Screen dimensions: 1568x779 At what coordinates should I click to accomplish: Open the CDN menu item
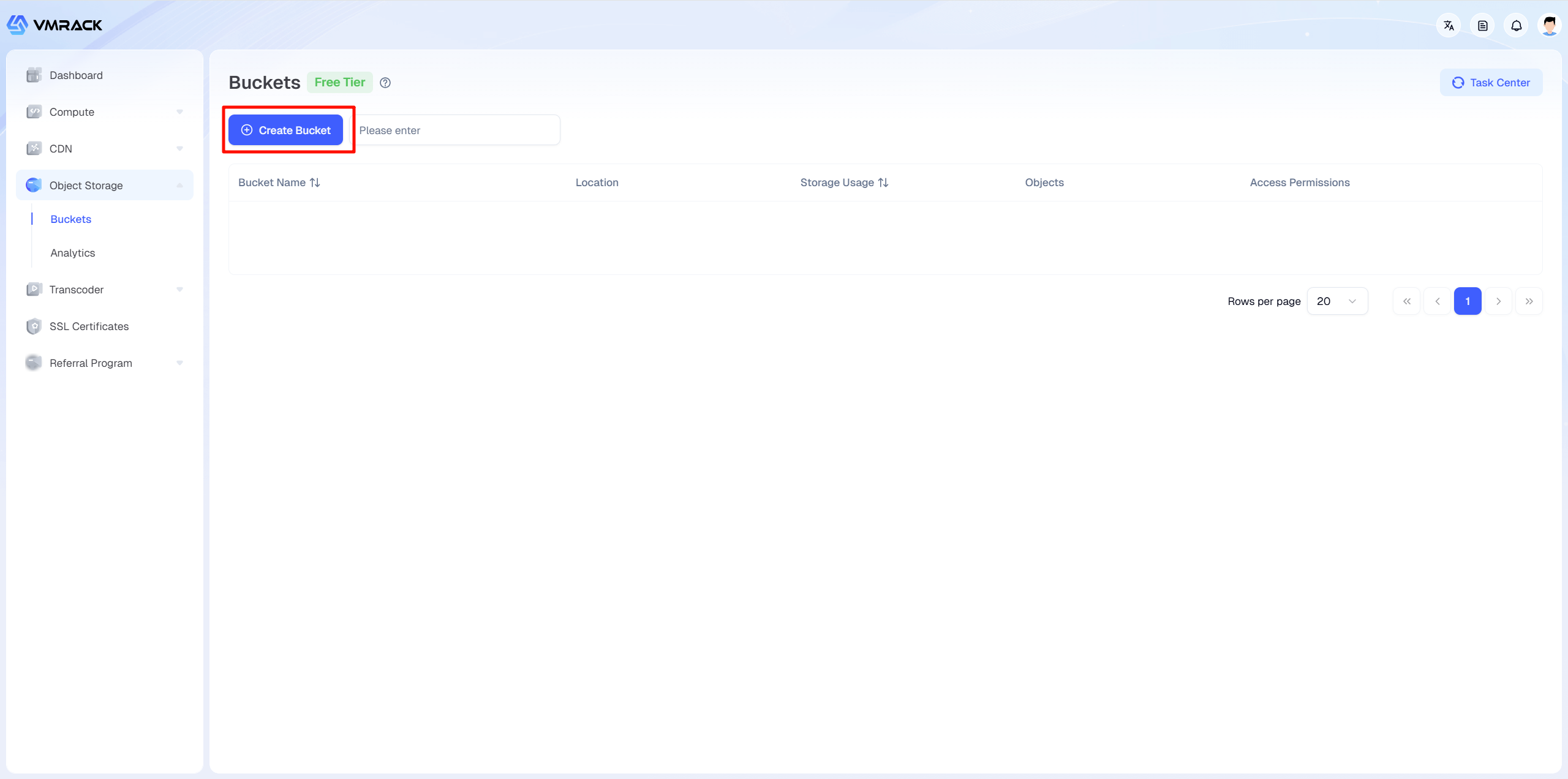[105, 149]
